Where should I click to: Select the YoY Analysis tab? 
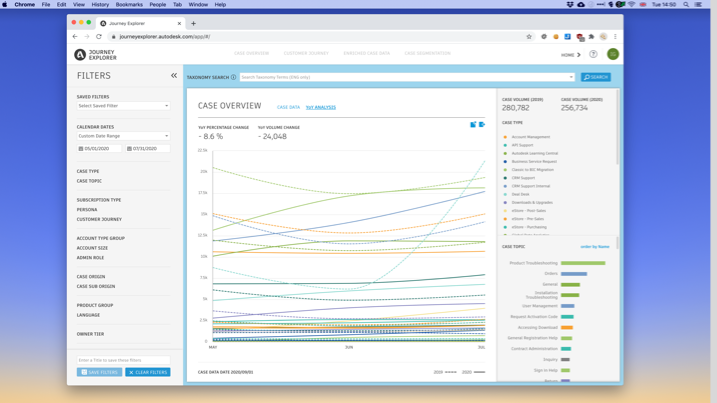321,107
